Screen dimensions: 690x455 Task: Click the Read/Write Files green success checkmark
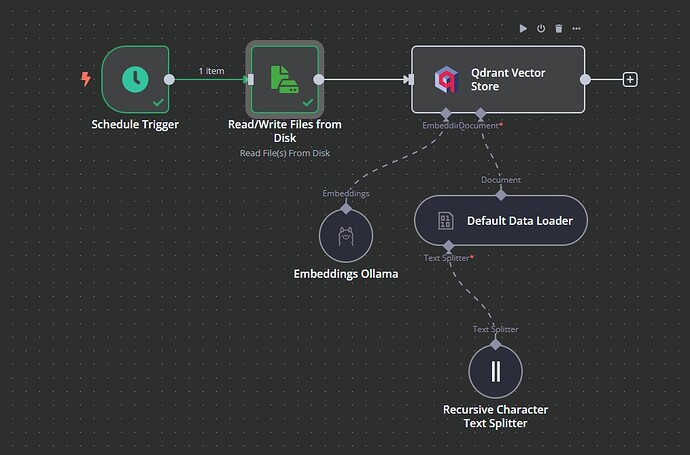308,103
